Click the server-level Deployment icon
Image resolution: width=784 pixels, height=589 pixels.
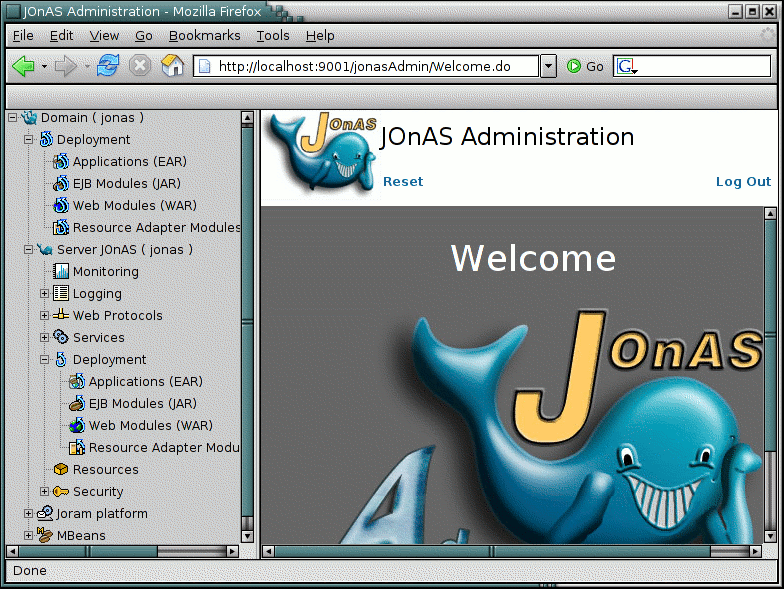click(x=61, y=360)
